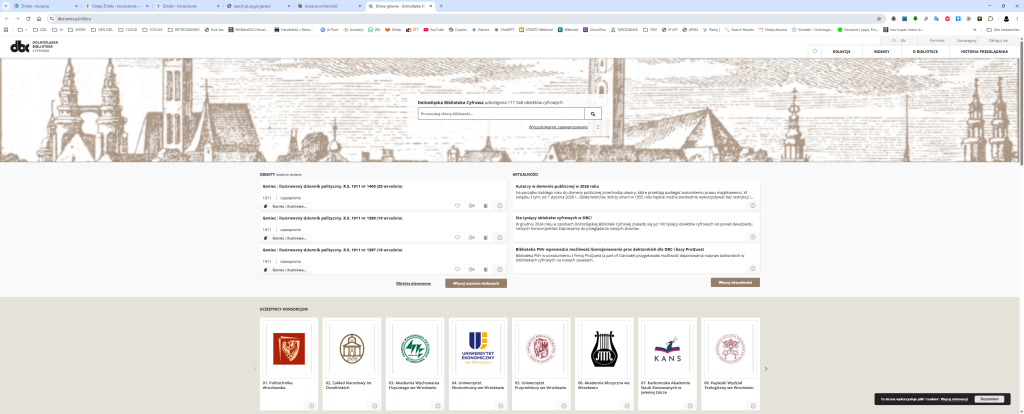
Task: Click the magnifier search button
Action: tap(593, 114)
